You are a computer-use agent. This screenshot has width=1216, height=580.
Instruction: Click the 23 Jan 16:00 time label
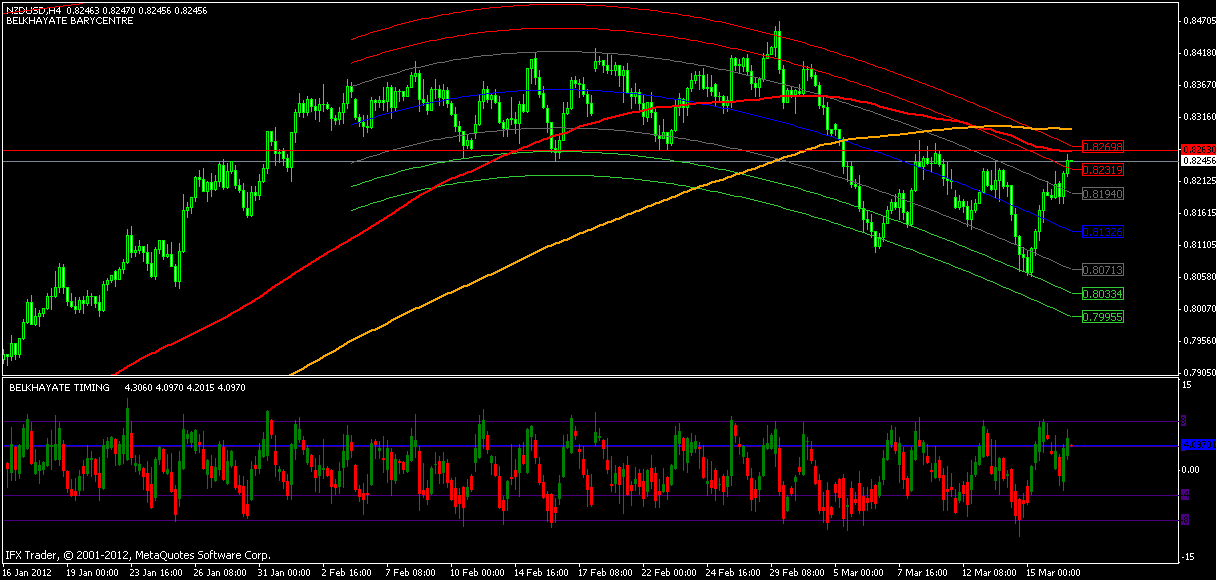(157, 573)
